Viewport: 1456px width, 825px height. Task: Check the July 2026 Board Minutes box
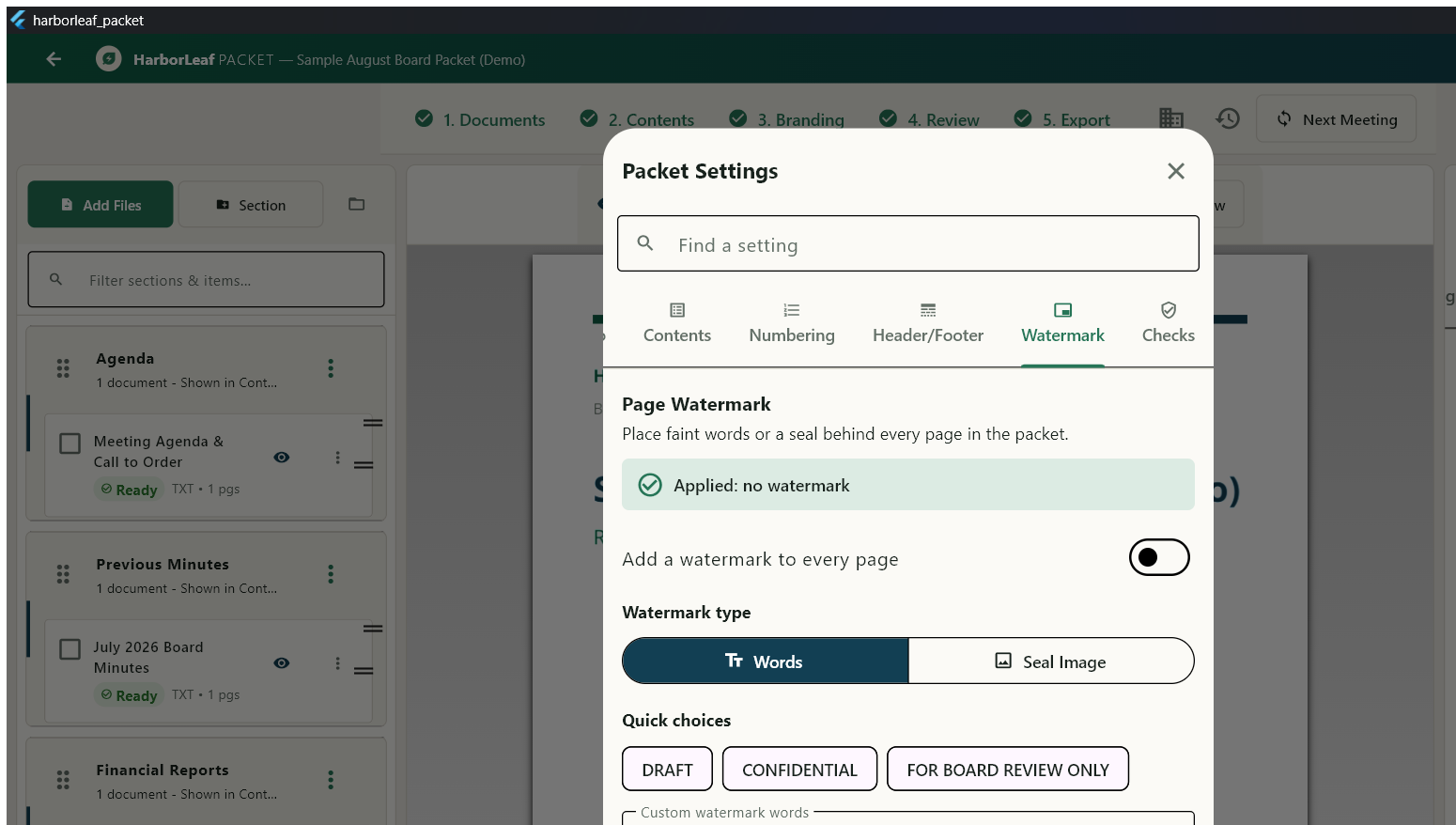point(70,649)
